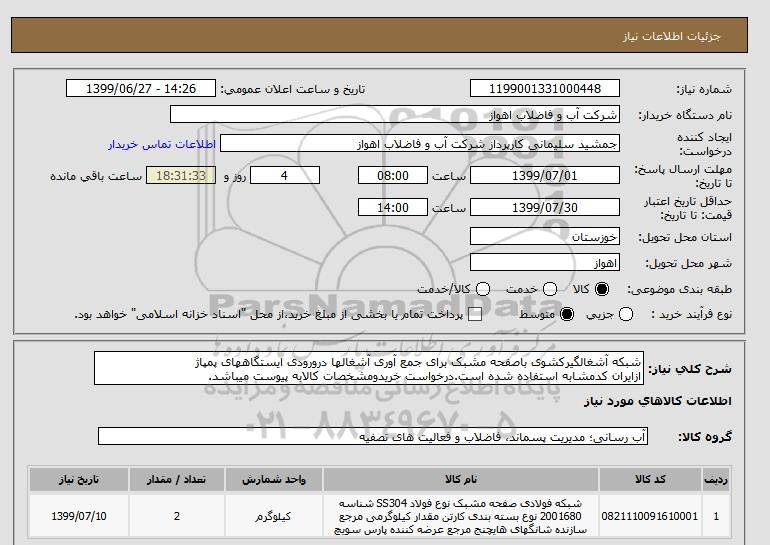Click the quantity cell showing 2
Viewport: 770px width, 545px height.
[x=177, y=517]
